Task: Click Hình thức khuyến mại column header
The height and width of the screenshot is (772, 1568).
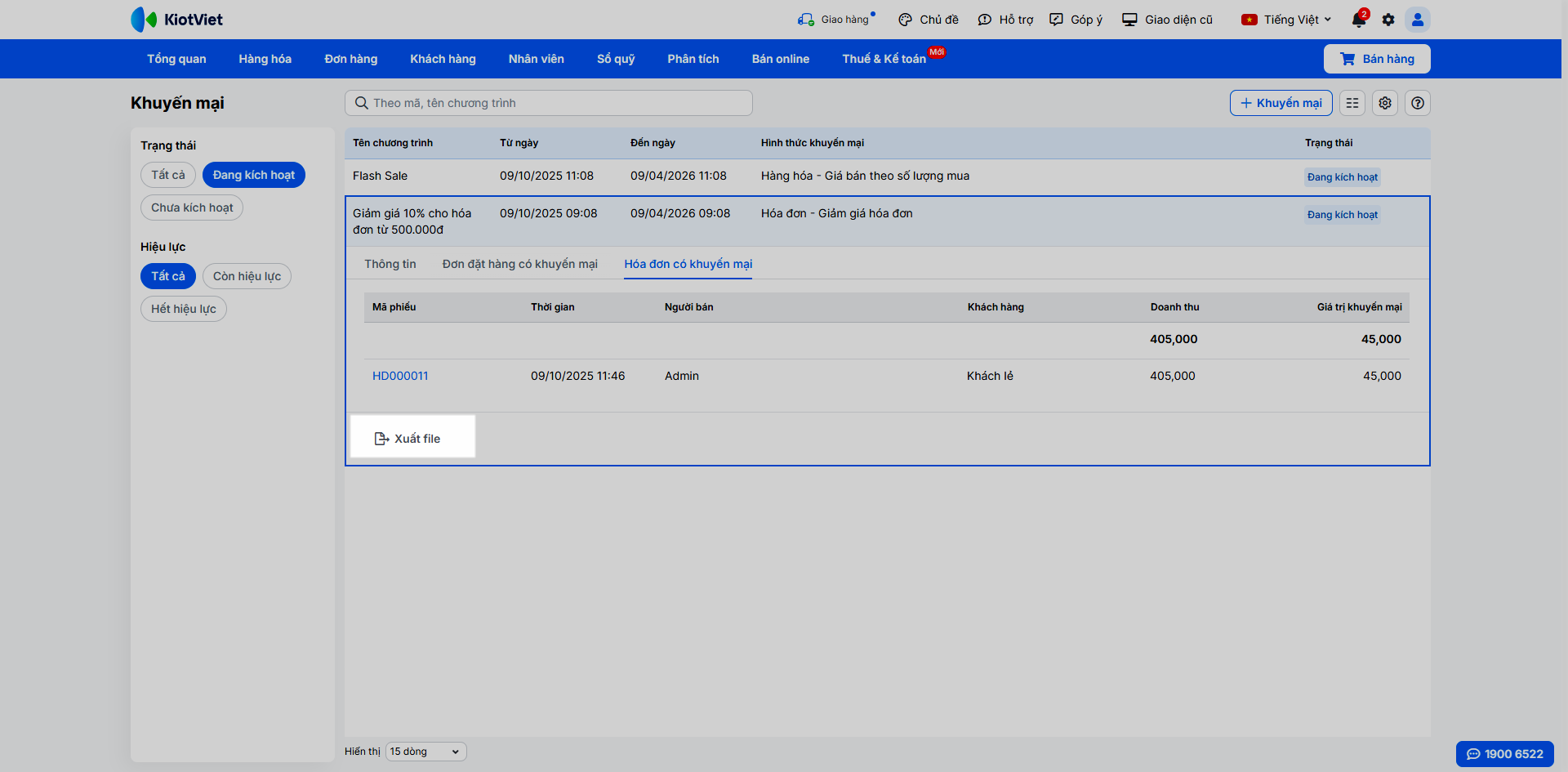Action: (x=813, y=143)
